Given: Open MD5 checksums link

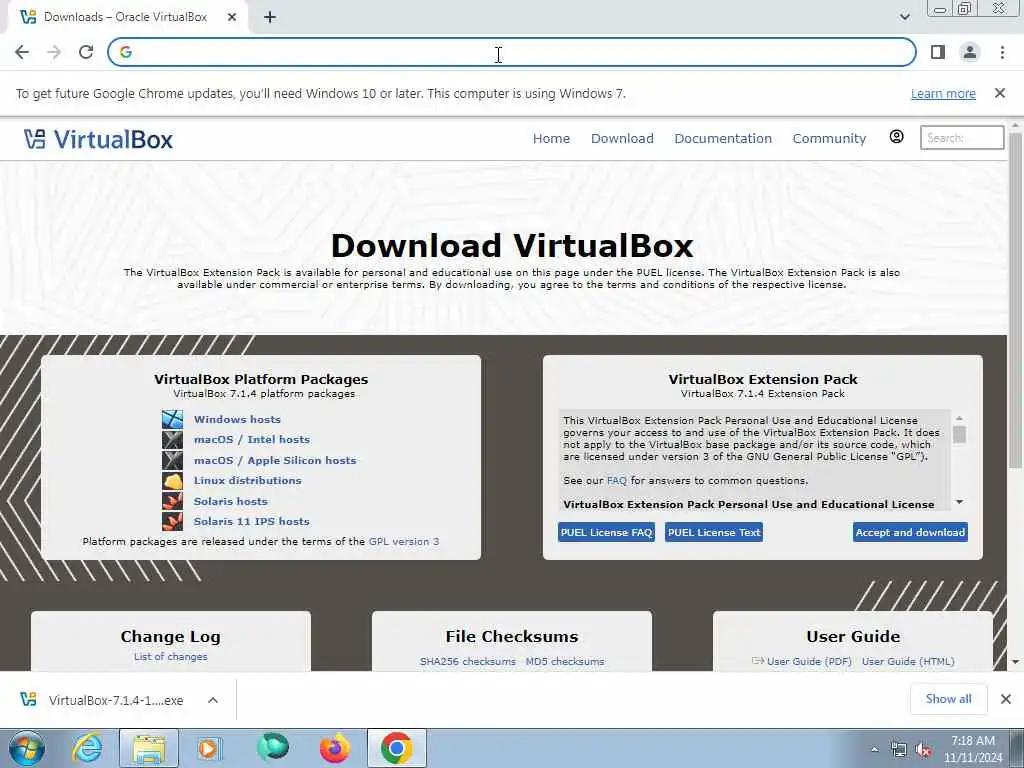Looking at the screenshot, I should (565, 662).
